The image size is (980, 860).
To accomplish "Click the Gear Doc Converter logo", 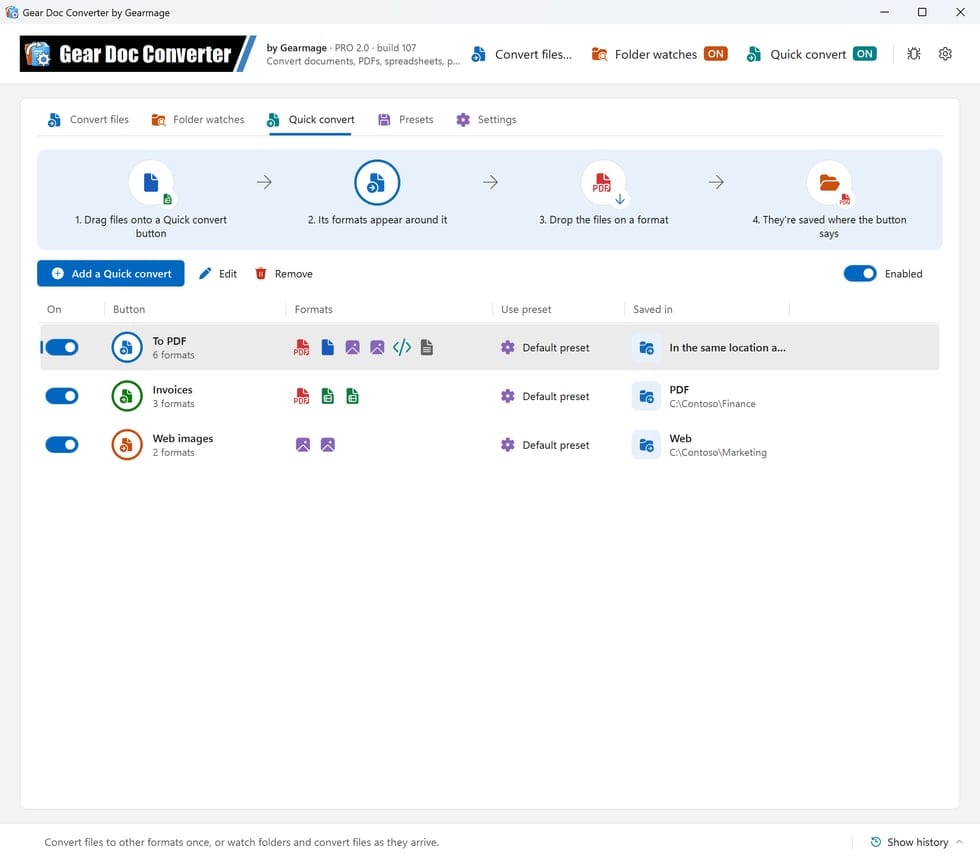I will click(138, 54).
